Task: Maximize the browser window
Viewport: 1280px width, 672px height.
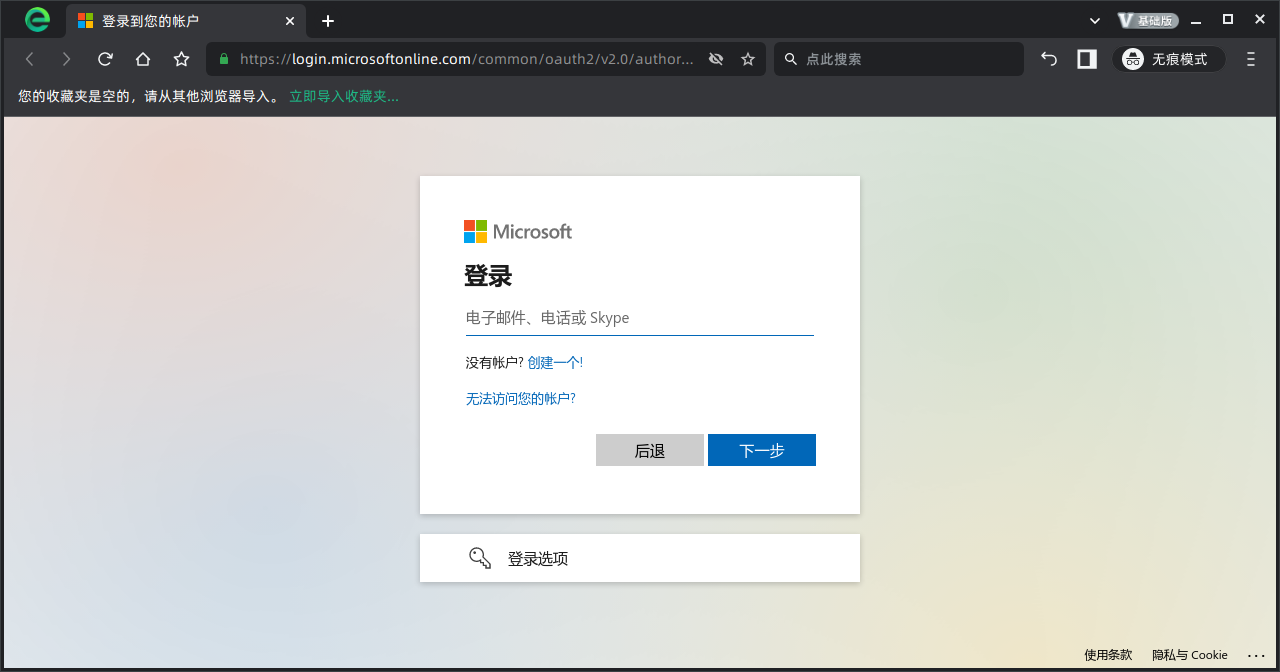Action: click(1228, 19)
